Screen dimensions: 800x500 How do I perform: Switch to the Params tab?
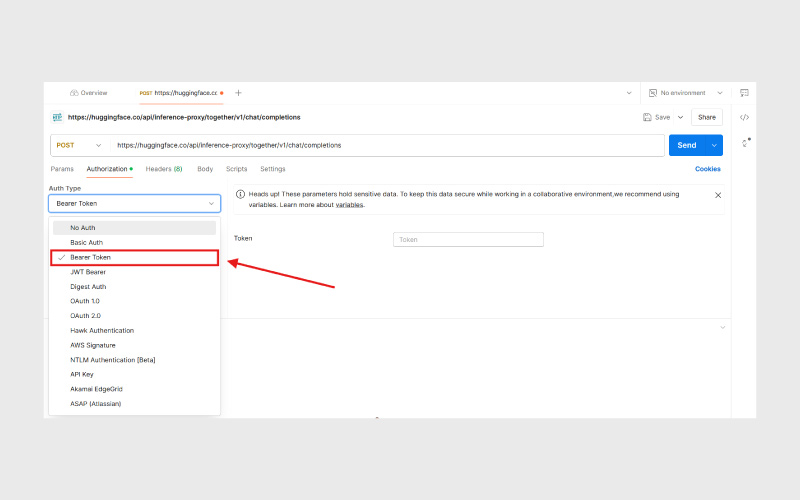tap(62, 169)
